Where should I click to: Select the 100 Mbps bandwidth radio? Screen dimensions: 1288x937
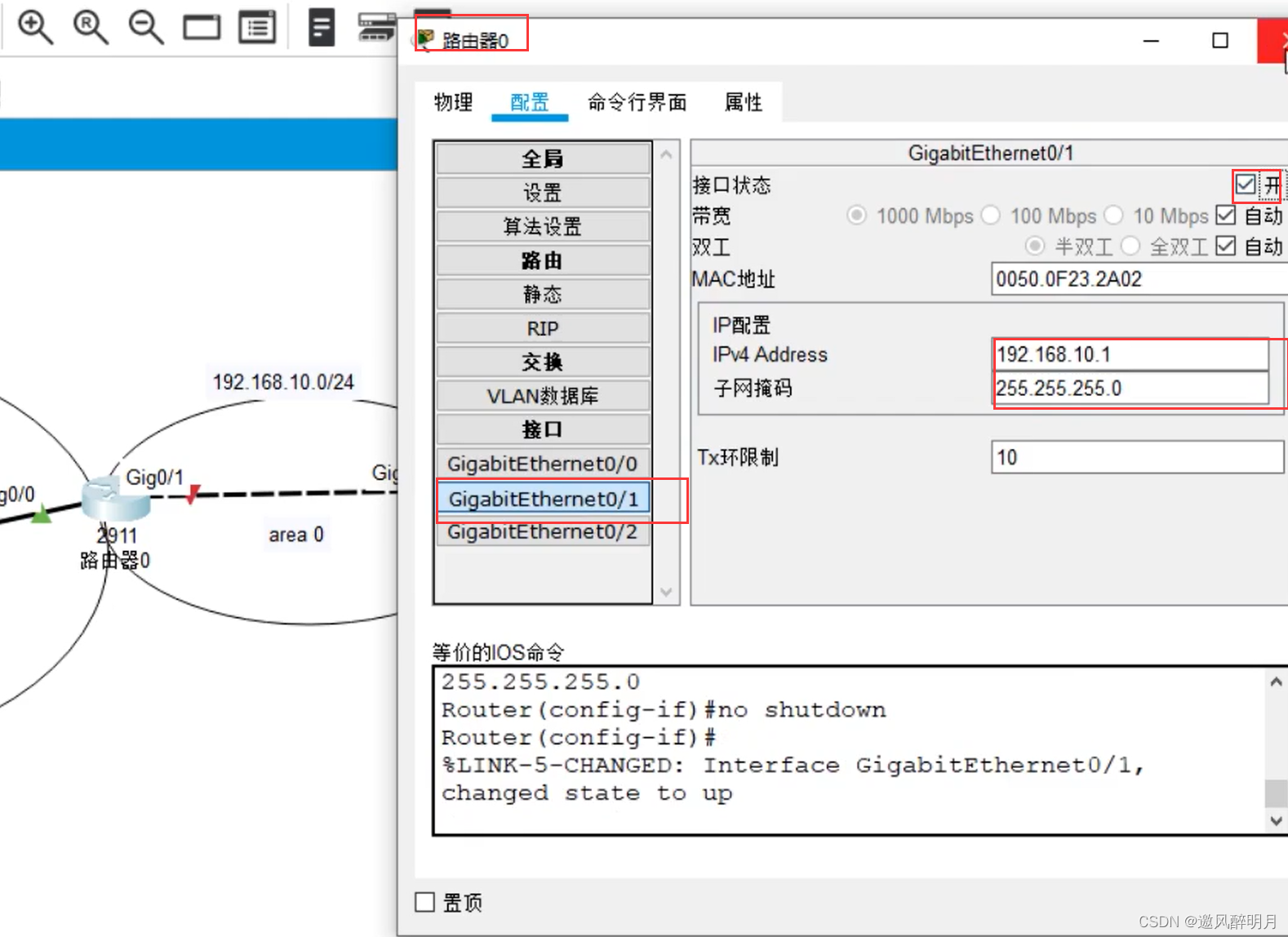(x=990, y=215)
